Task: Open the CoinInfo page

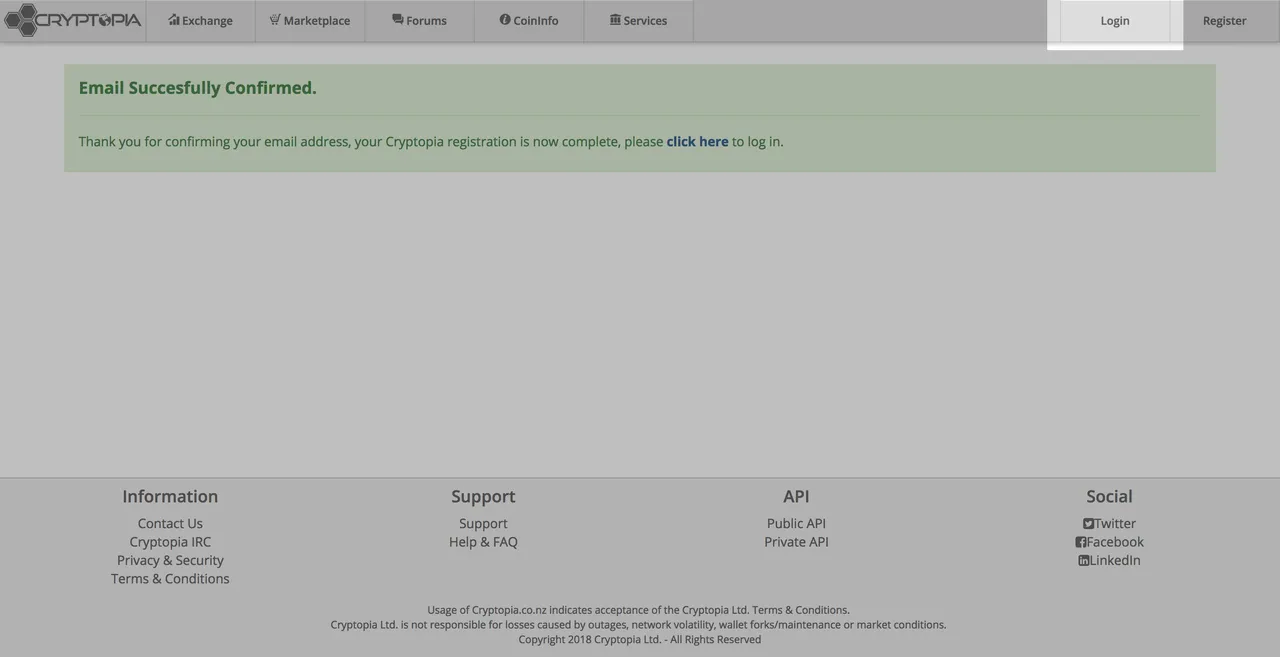Action: [529, 21]
